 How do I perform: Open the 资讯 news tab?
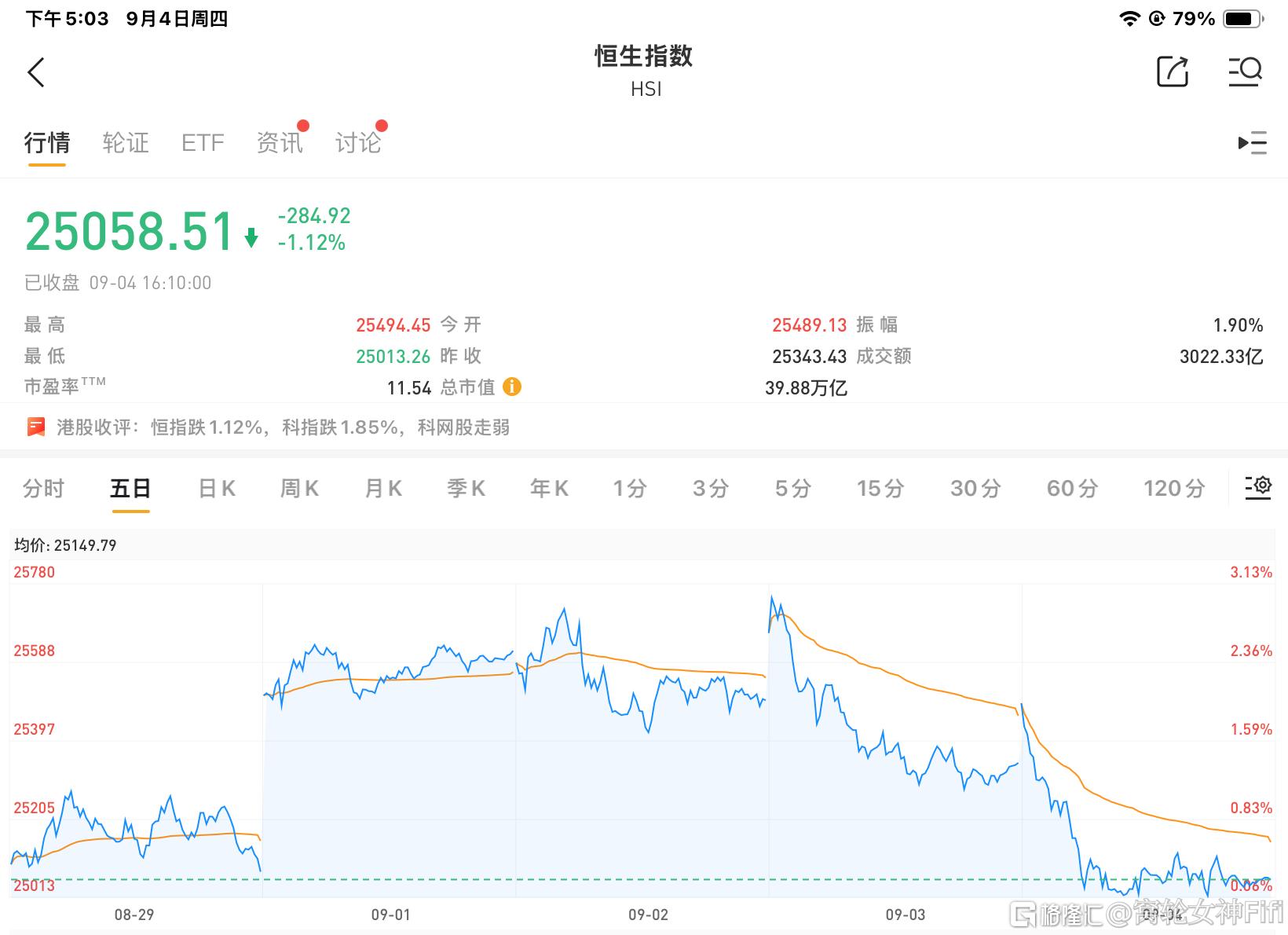pos(280,143)
